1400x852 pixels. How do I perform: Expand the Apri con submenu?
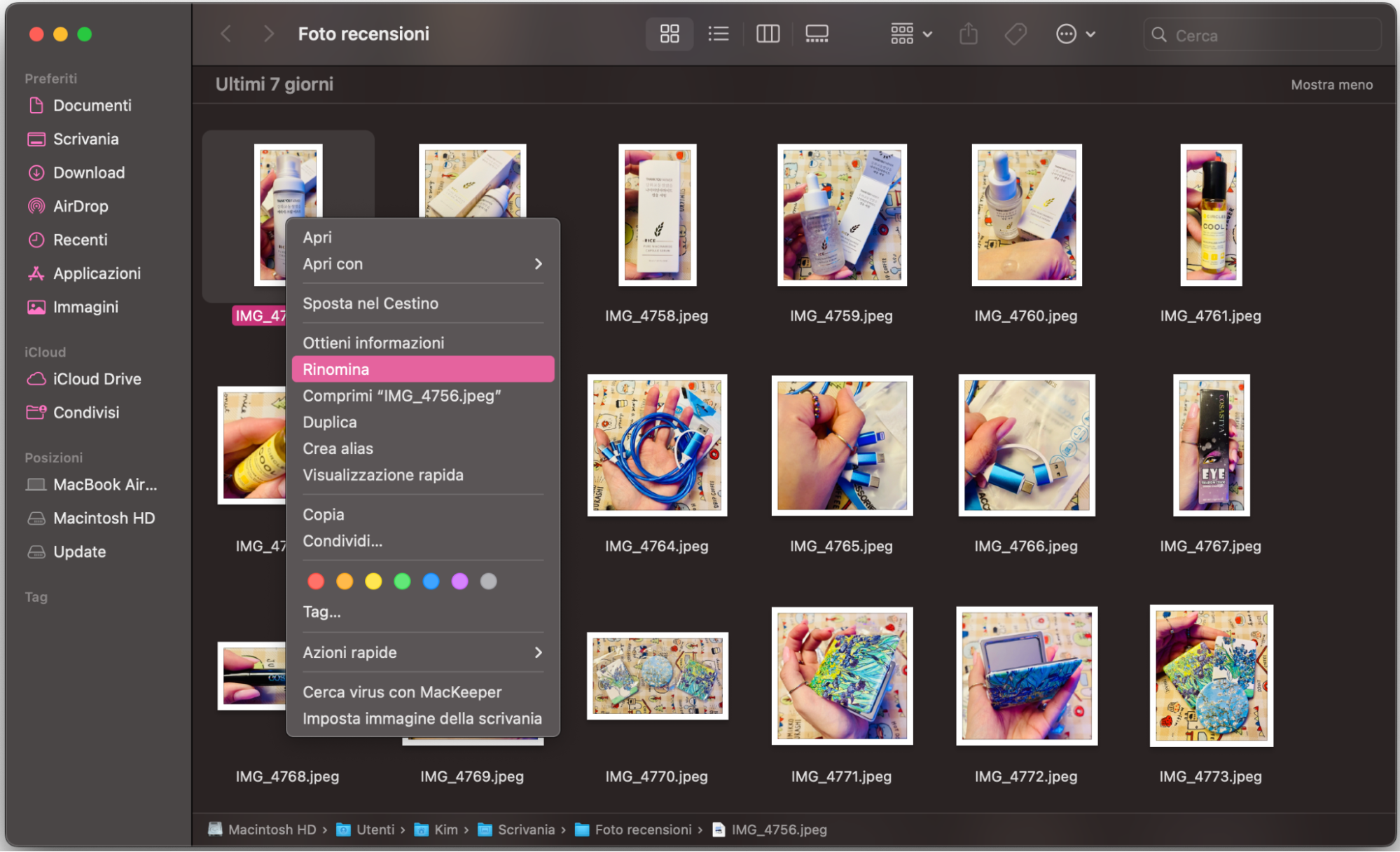pos(422,264)
